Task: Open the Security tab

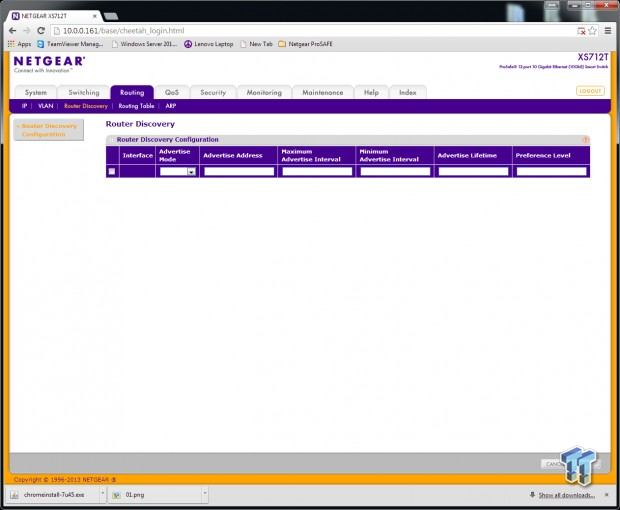Action: pyautogui.click(x=213, y=92)
